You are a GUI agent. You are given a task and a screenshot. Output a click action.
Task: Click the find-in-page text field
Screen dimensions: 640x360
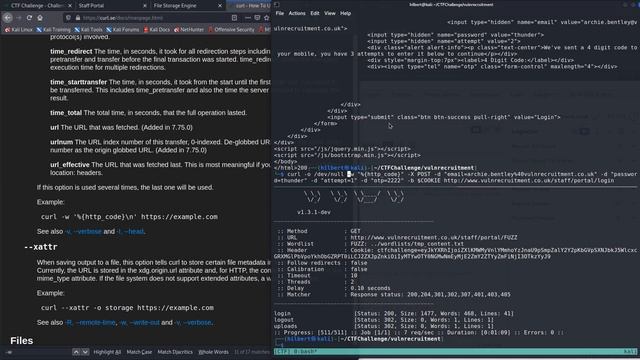click(39, 352)
